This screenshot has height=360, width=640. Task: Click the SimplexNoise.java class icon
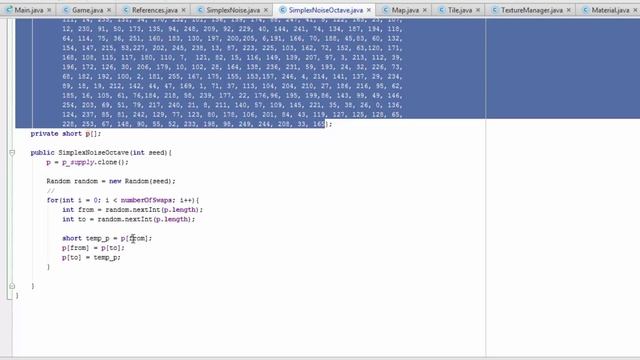click(x=200, y=10)
